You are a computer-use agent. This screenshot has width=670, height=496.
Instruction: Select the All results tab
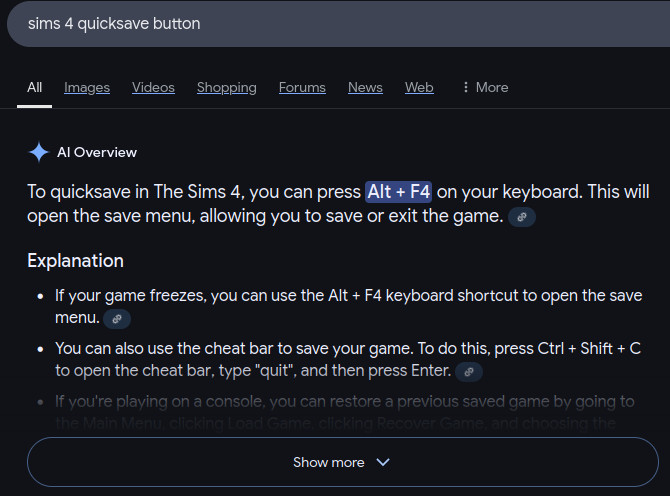pos(35,87)
